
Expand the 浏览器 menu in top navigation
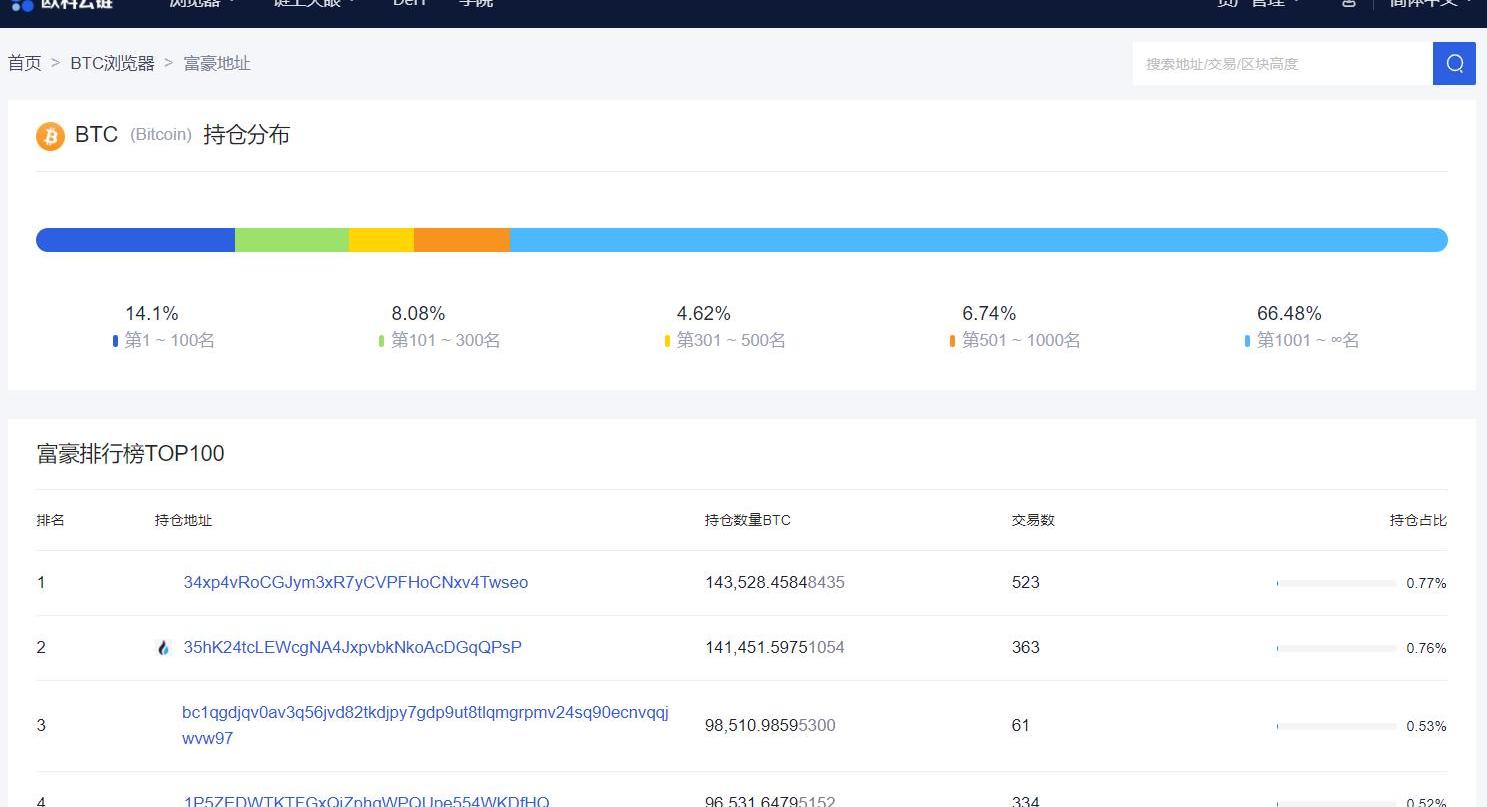click(x=202, y=3)
